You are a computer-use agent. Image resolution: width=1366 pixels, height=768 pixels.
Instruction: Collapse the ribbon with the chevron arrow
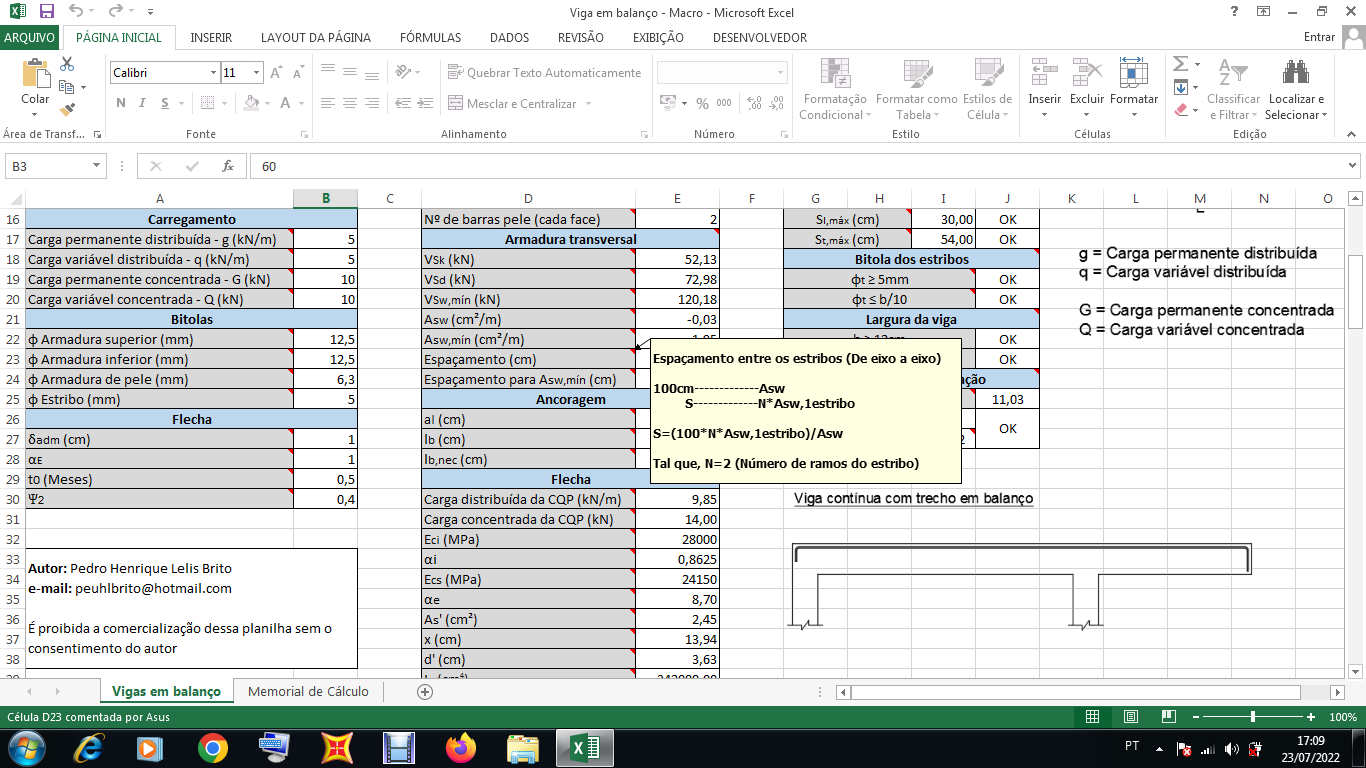point(1351,134)
